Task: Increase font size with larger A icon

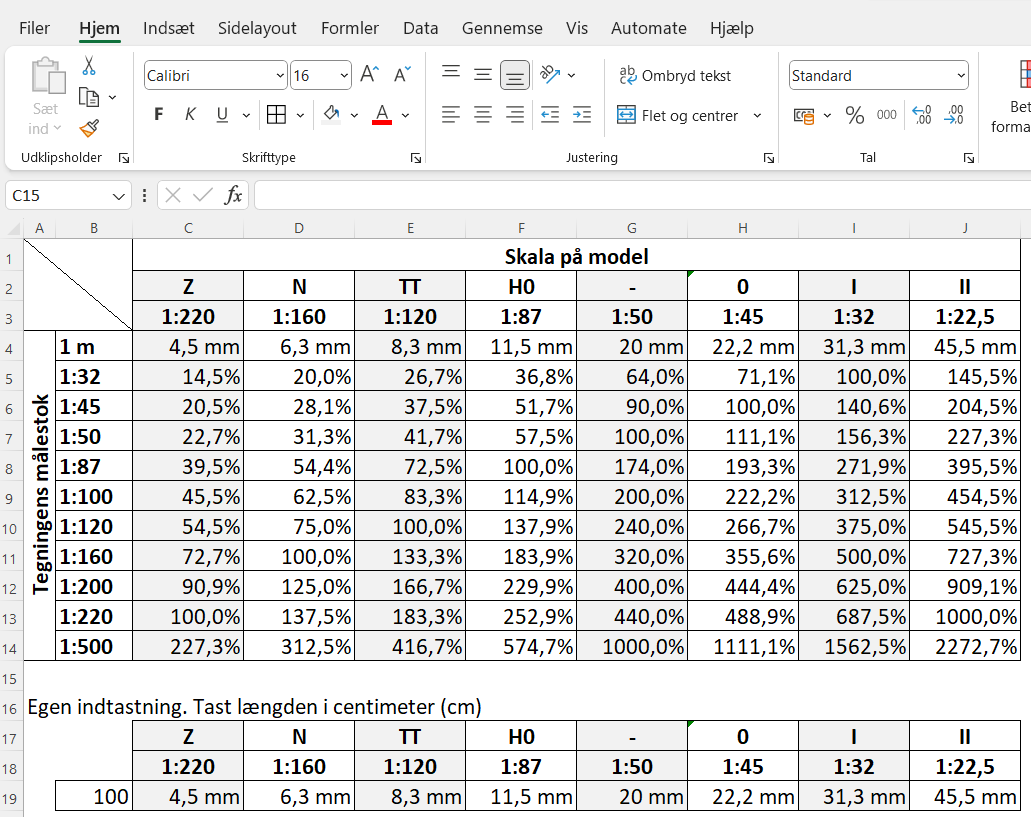Action: click(x=370, y=74)
